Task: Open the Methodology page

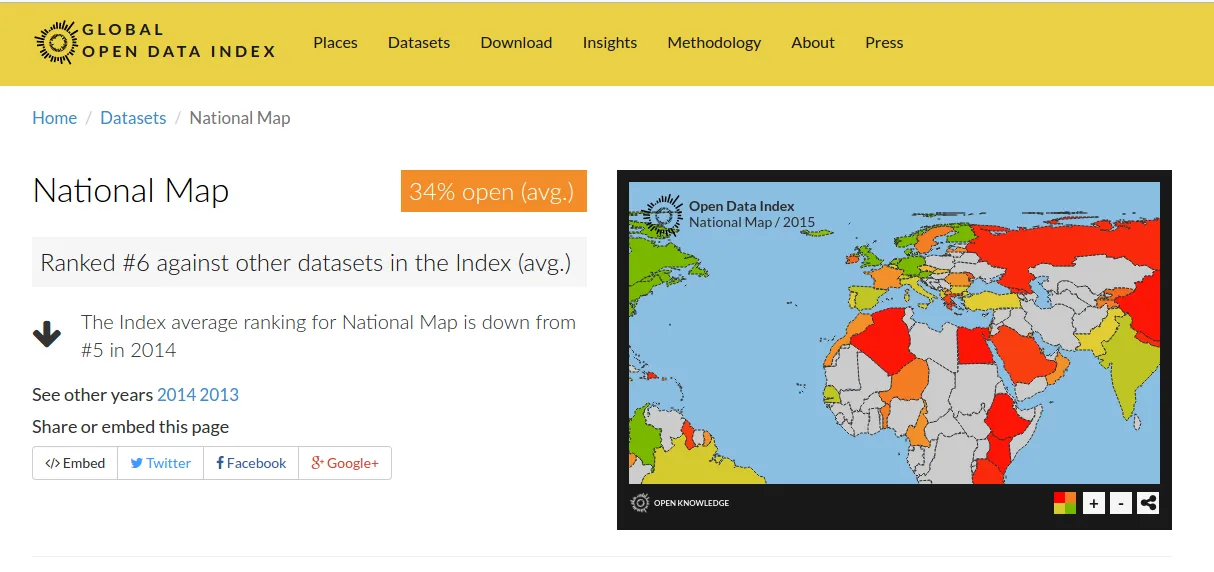Action: pyautogui.click(x=714, y=42)
